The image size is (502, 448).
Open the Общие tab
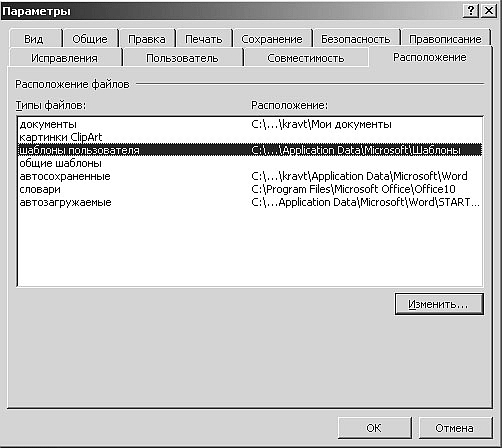tap(90, 39)
